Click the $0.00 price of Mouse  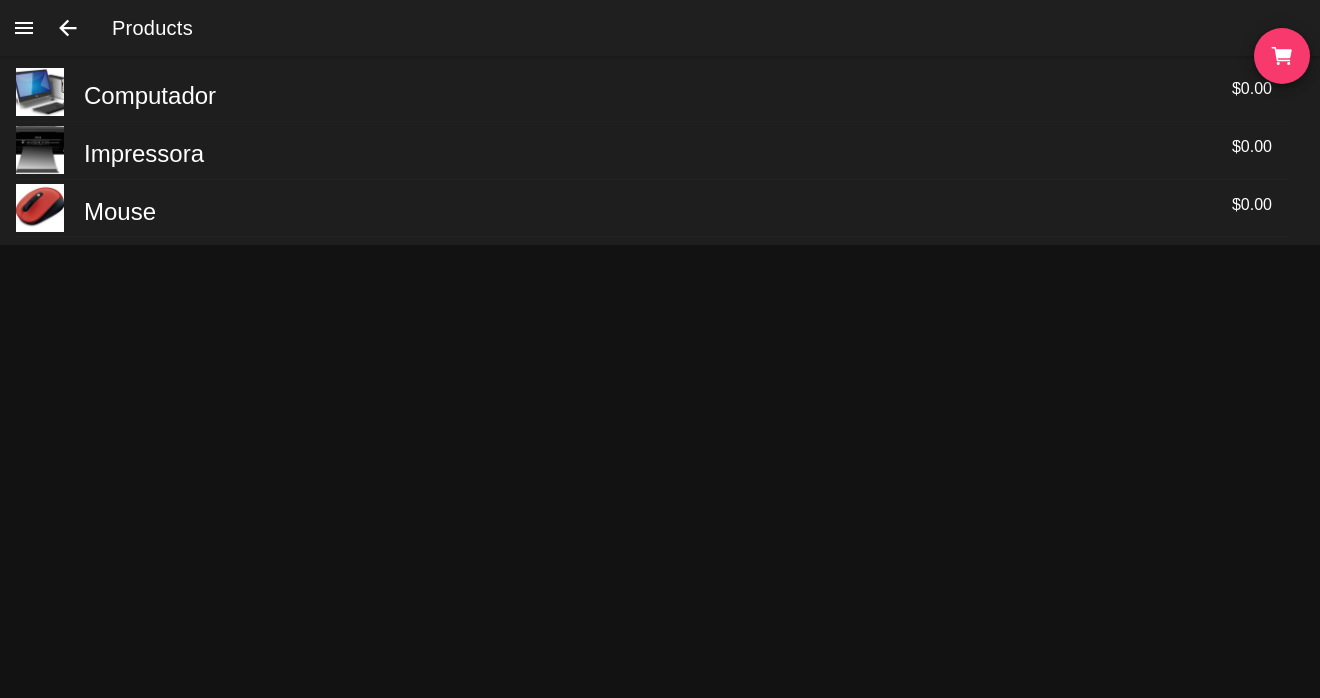tap(1252, 205)
